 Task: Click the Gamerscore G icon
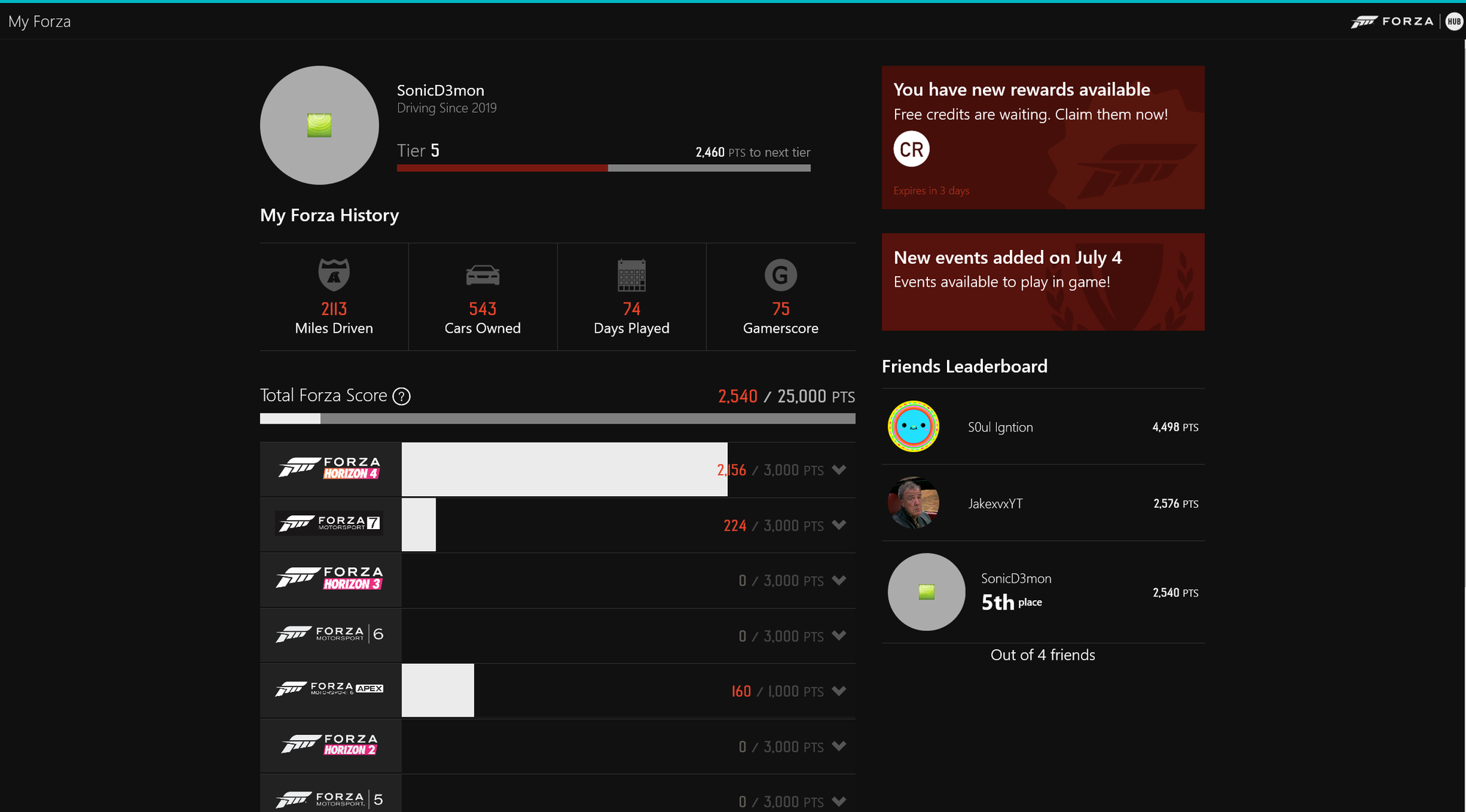(781, 275)
